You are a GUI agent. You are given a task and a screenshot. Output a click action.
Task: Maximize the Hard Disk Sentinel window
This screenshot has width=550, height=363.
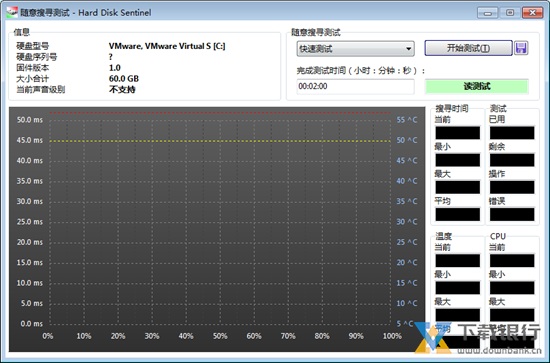coord(510,13)
